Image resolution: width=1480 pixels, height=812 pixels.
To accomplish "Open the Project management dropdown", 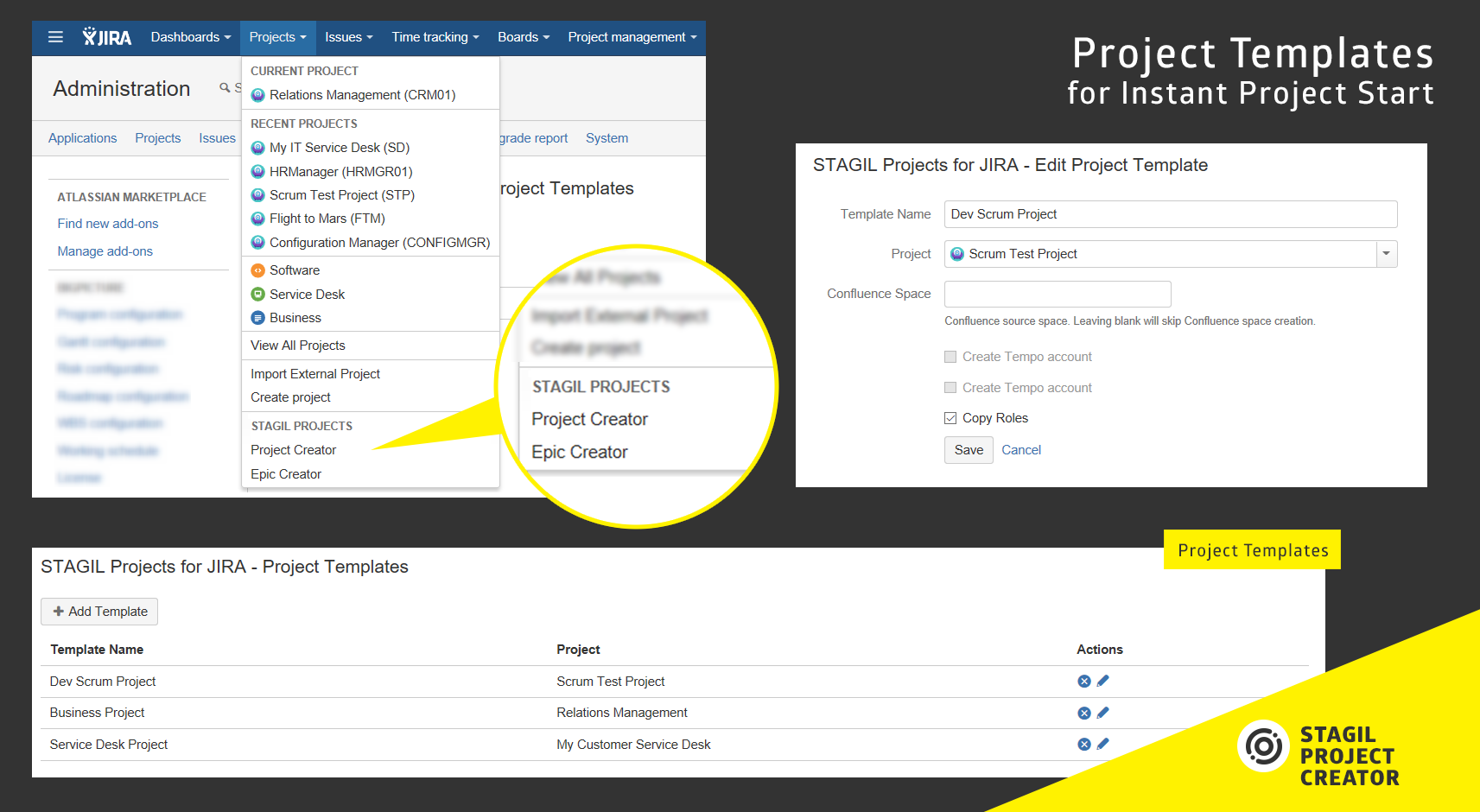I will coord(632,37).
